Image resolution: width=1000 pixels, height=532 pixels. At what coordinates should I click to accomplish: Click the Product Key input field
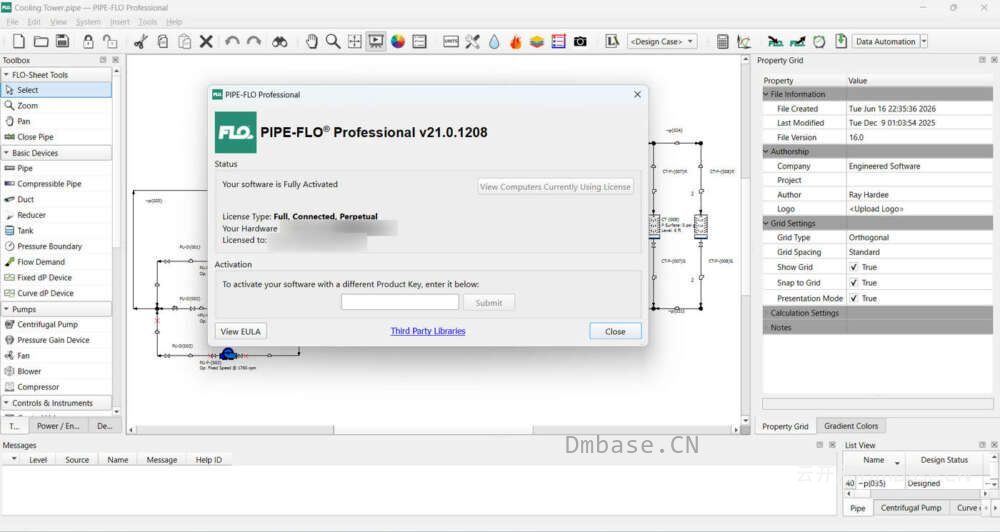point(400,302)
